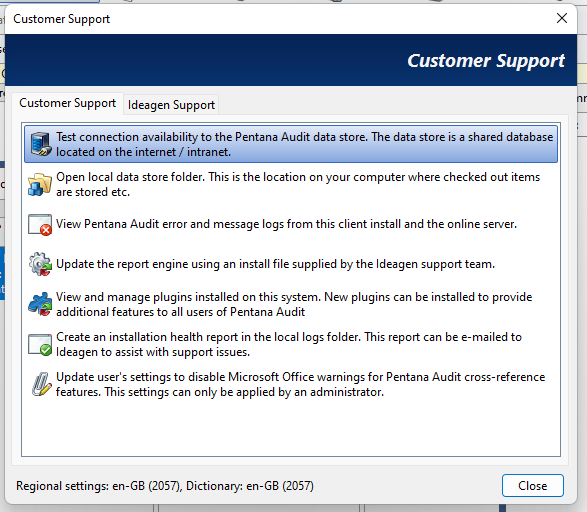Select 'View Pentana Audit error and message logs' text
The height and width of the screenshot is (512, 587).
170,224
